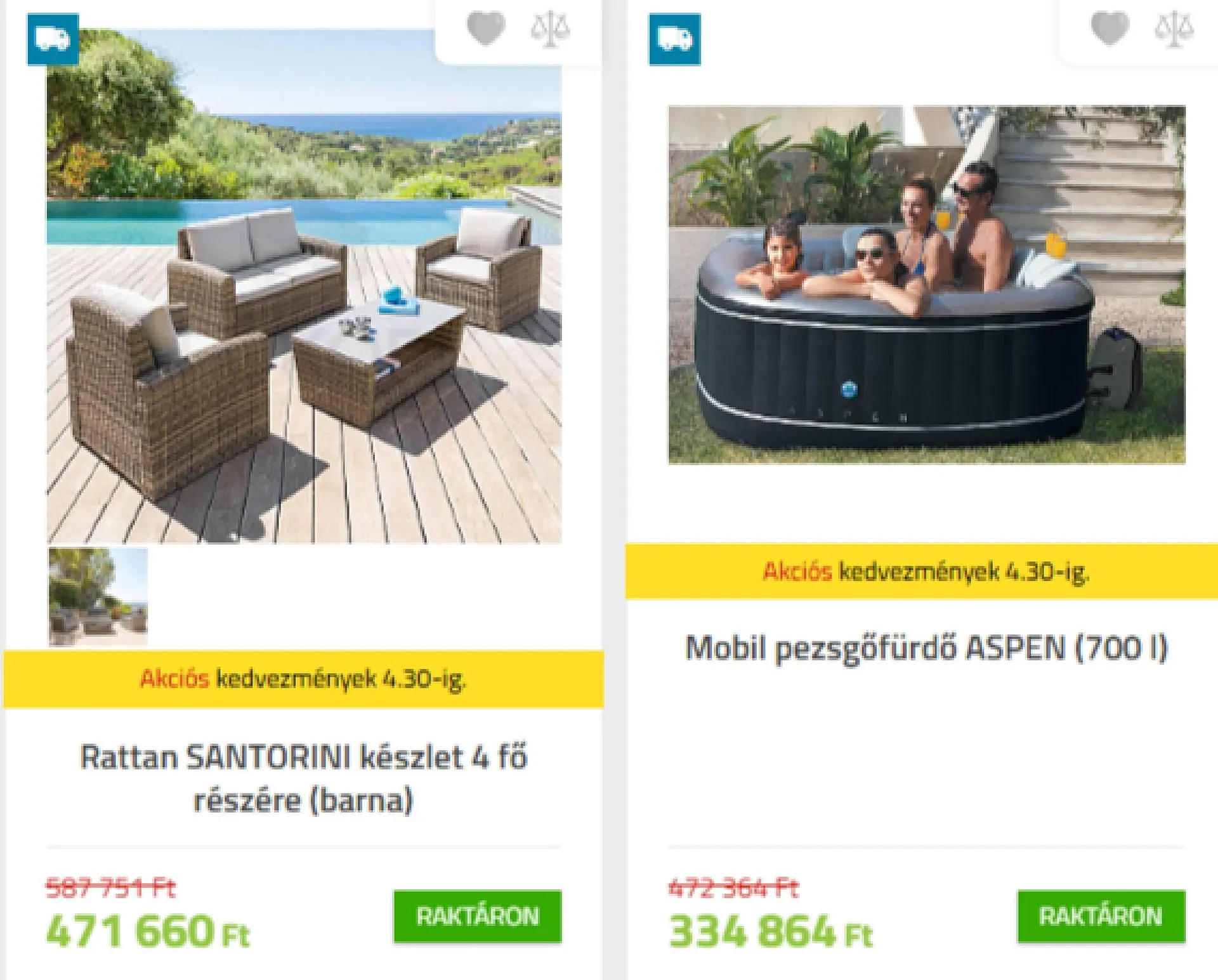This screenshot has width=1218, height=980.
Task: Open the Aspen hot tub product photo
Action: (926, 285)
